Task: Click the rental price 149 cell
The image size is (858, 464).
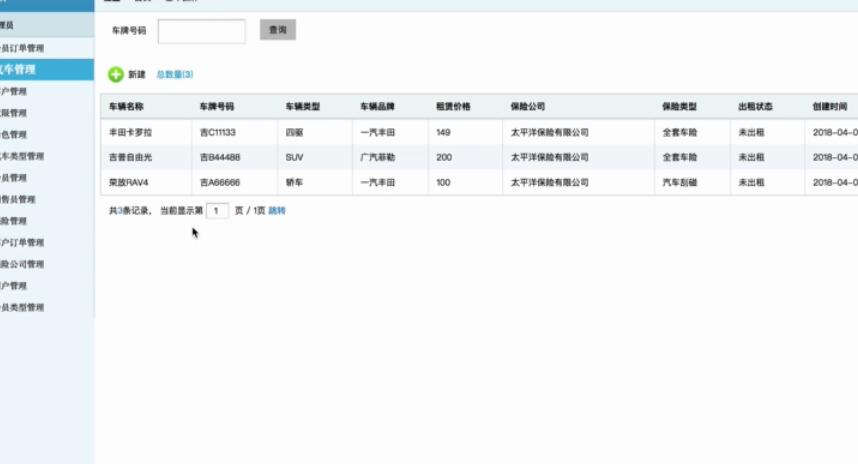Action: click(443, 132)
